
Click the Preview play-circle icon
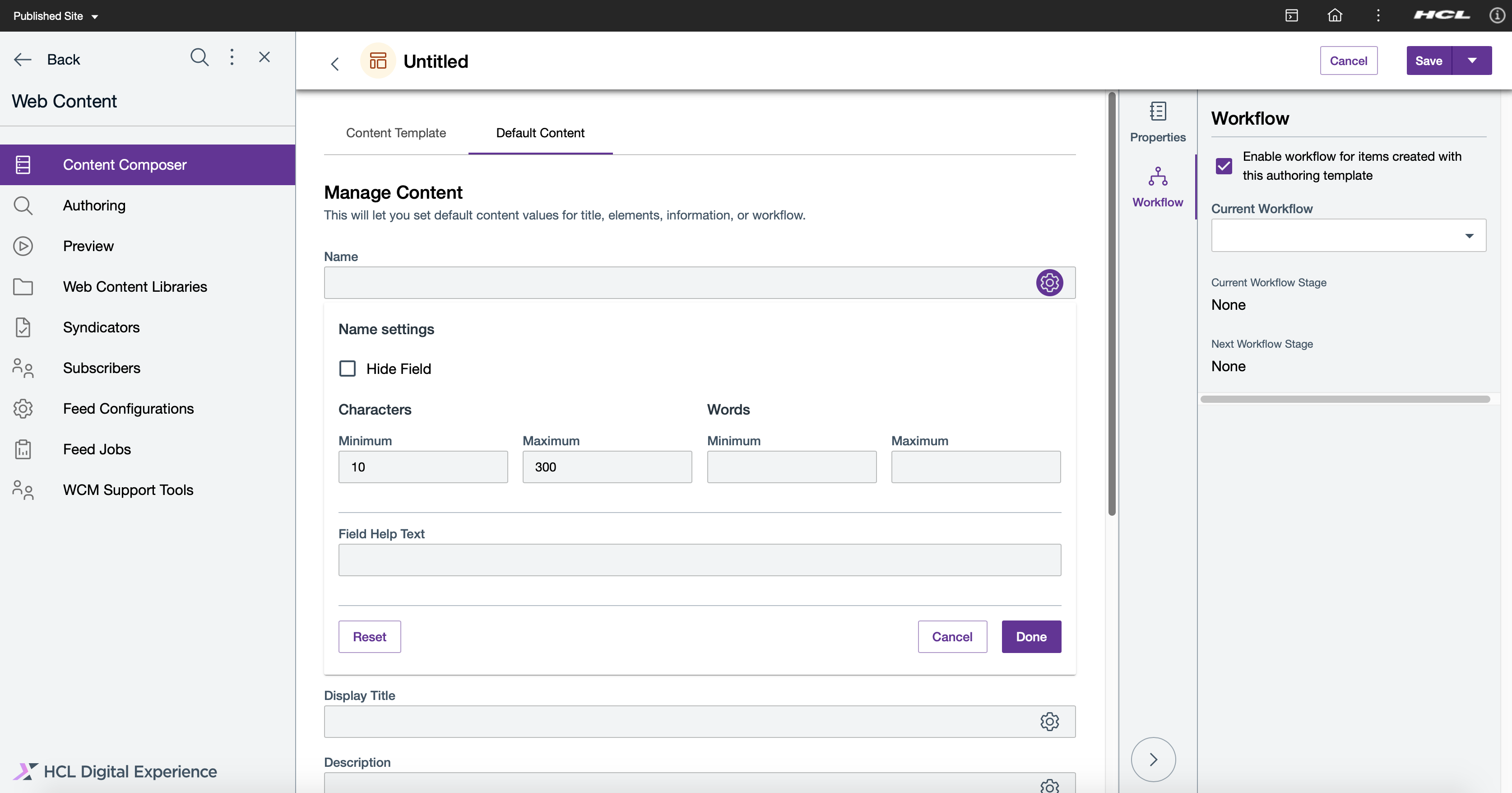click(23, 246)
